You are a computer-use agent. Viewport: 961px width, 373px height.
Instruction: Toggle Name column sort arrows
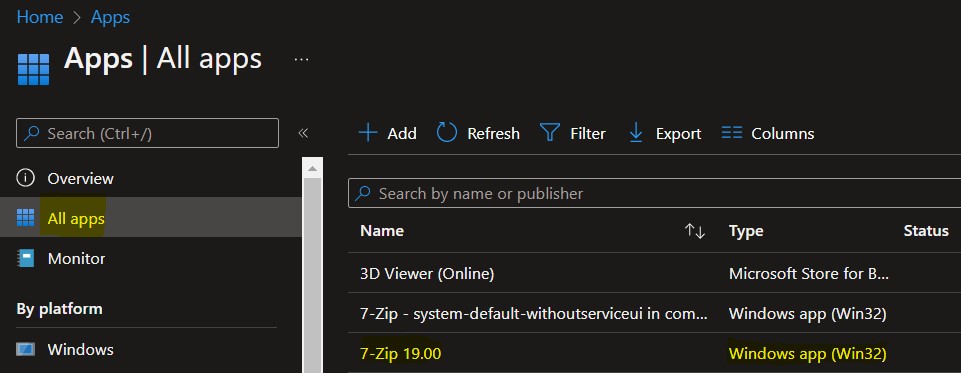click(695, 231)
